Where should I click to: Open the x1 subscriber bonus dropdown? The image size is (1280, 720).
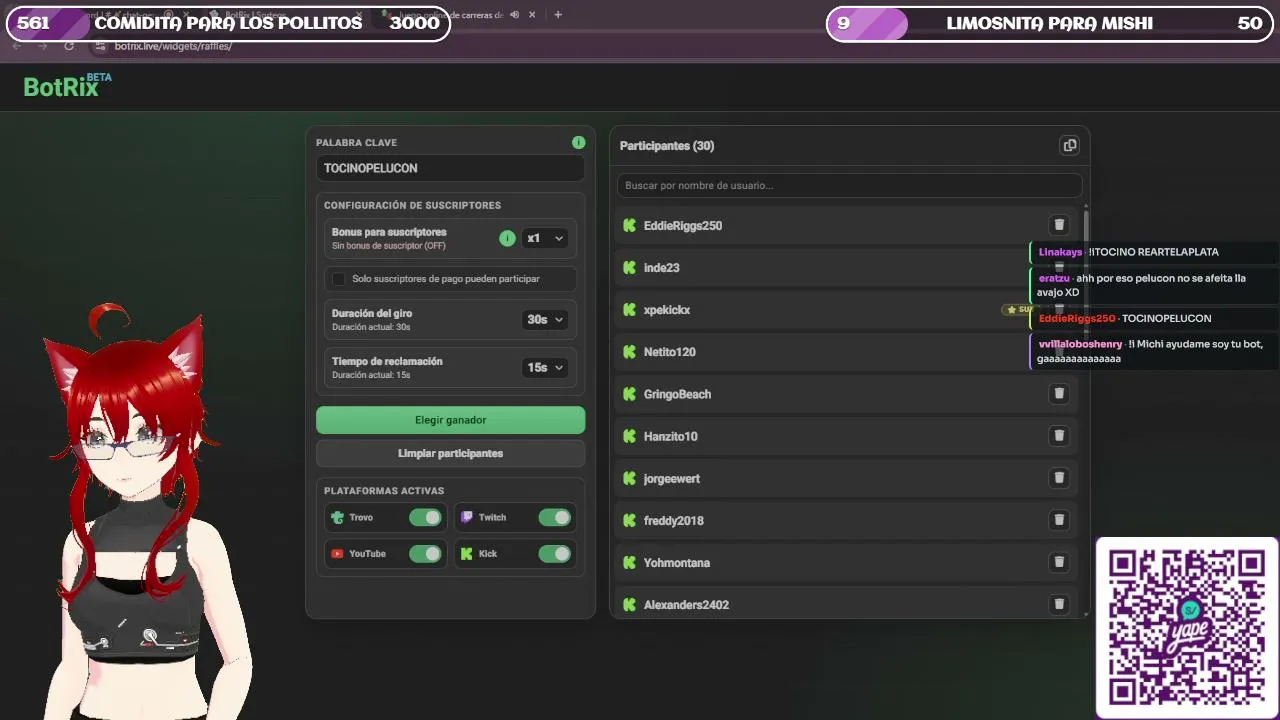pyautogui.click(x=545, y=238)
